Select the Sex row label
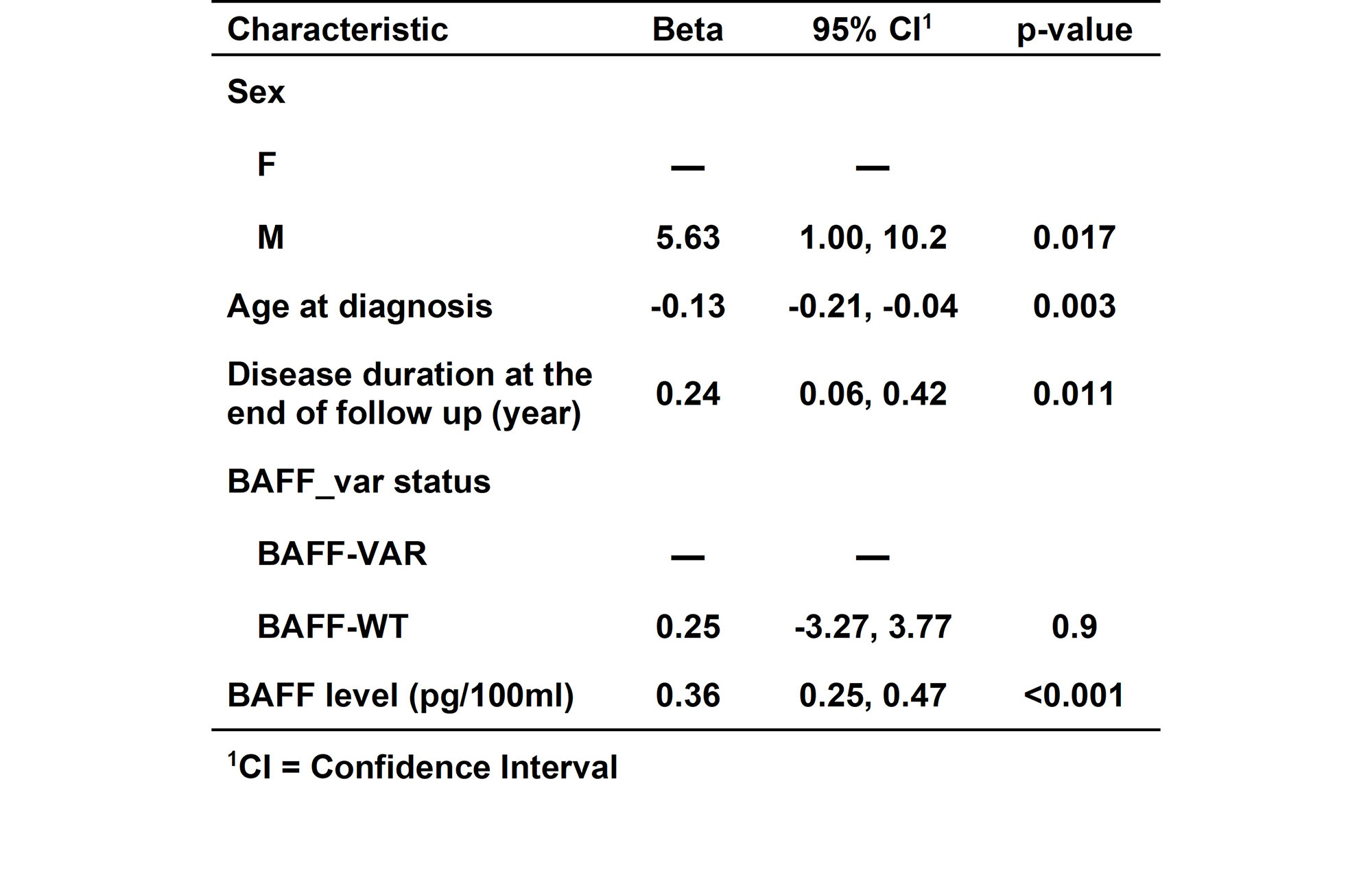The width and height of the screenshot is (1372, 873). [256, 92]
